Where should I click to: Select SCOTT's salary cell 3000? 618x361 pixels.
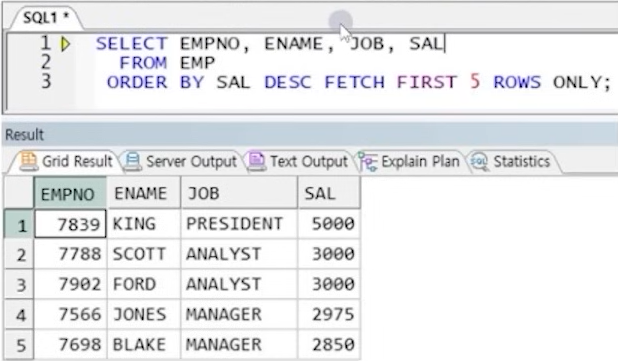point(329,254)
